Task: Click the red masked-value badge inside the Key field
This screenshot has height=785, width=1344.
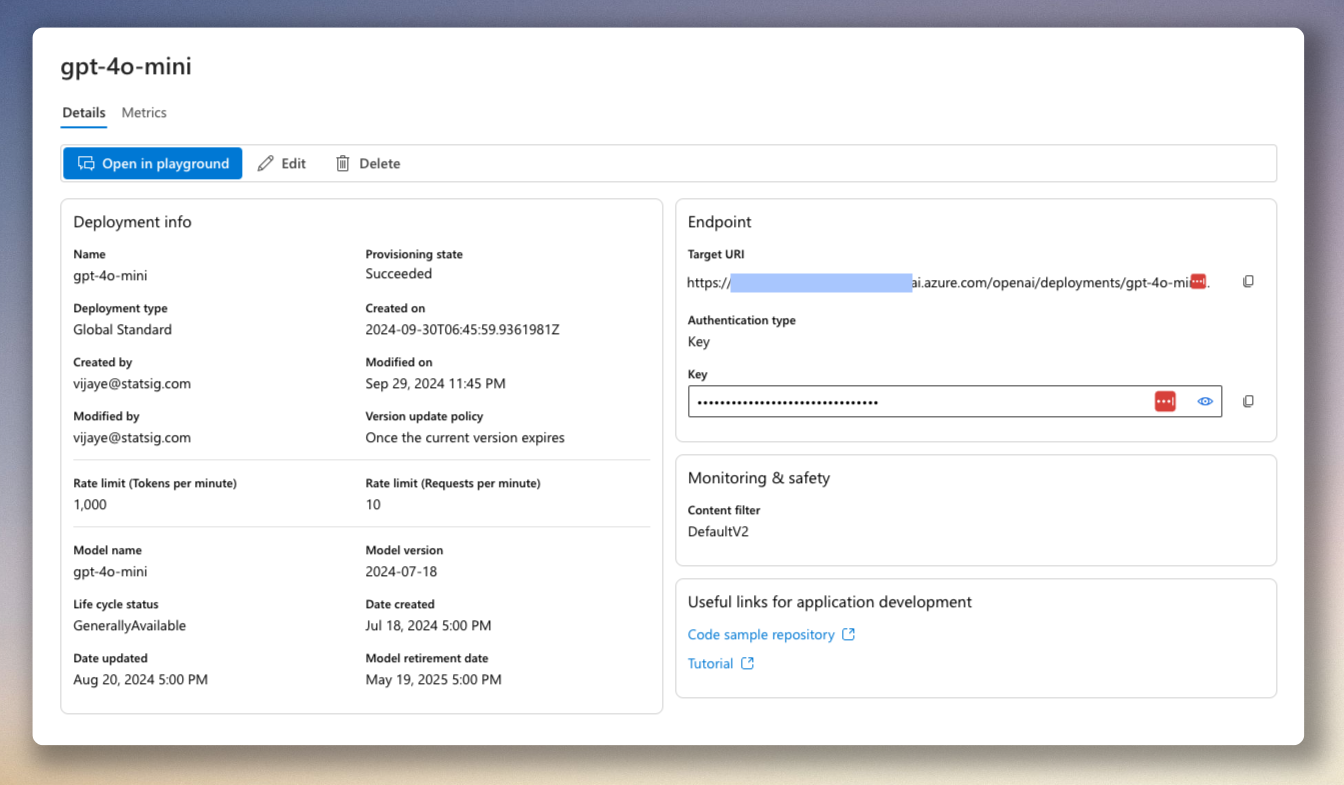Action: (1164, 401)
